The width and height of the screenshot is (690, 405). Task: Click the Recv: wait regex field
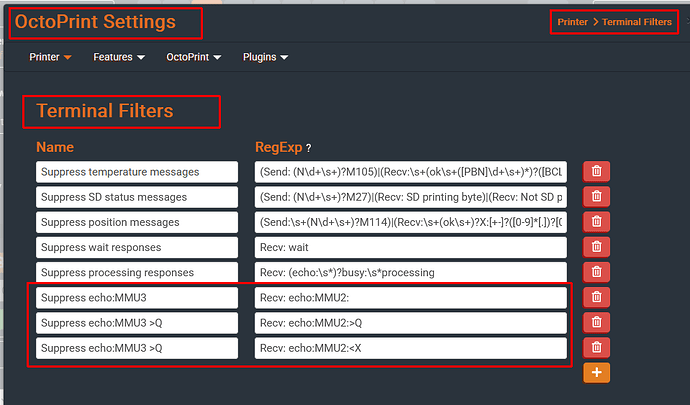point(410,247)
